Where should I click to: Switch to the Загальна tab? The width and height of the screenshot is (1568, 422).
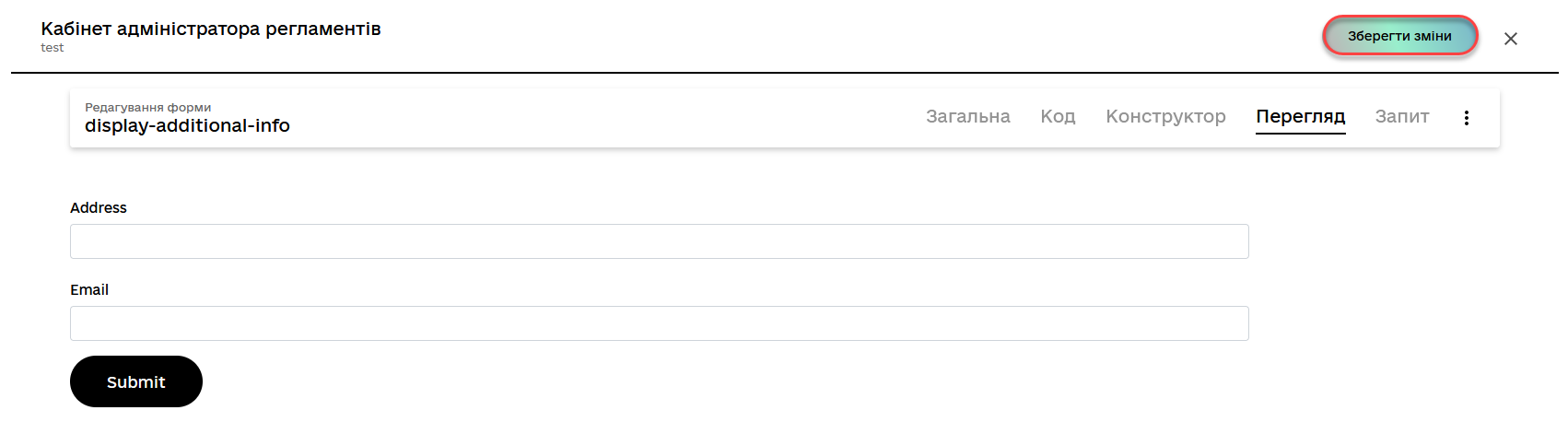tap(967, 116)
